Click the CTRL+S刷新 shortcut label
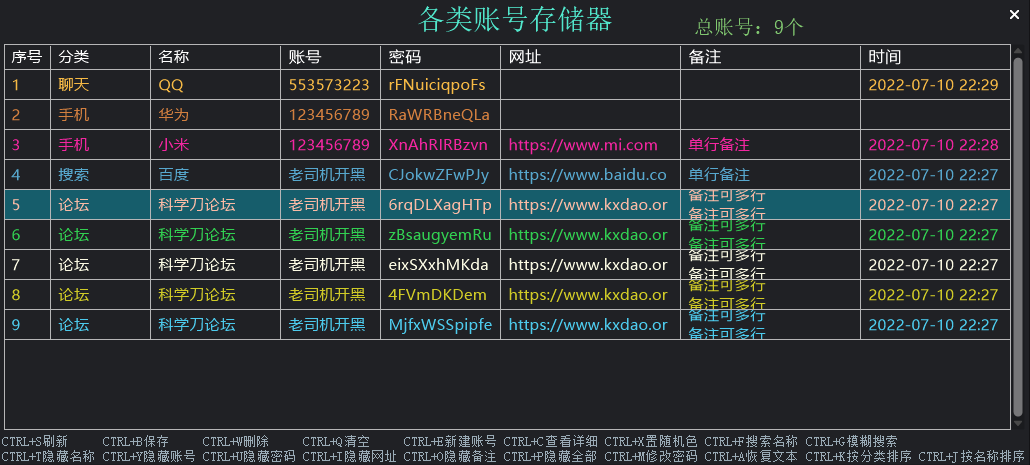The height and width of the screenshot is (465, 1030). (34, 442)
